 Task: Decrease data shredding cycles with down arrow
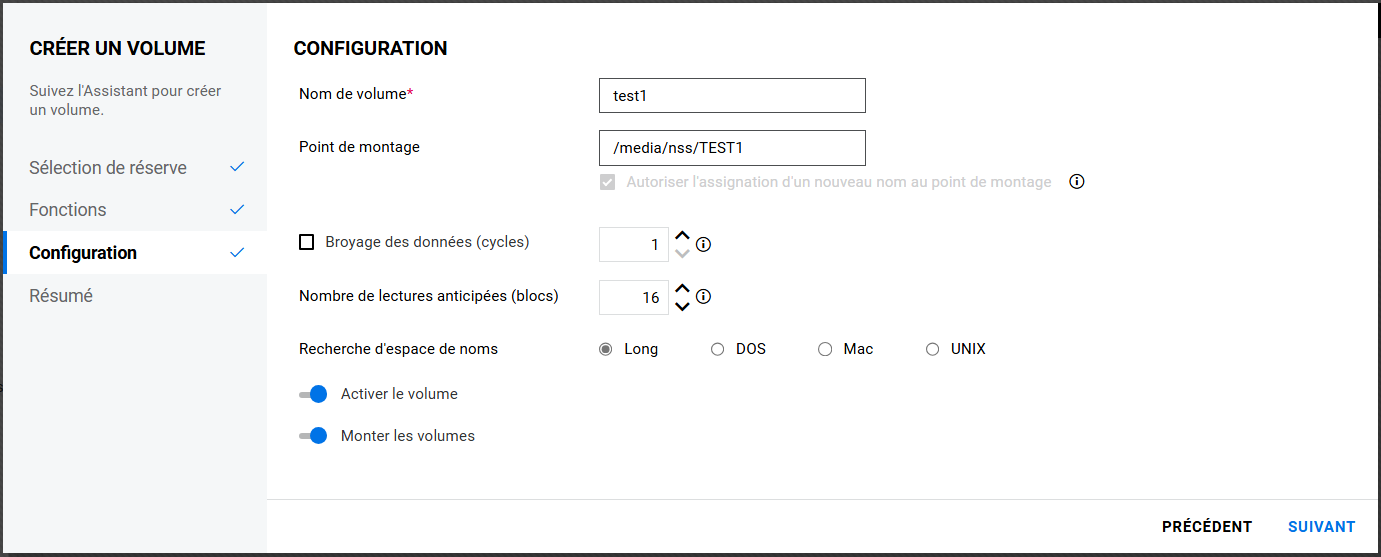682,253
